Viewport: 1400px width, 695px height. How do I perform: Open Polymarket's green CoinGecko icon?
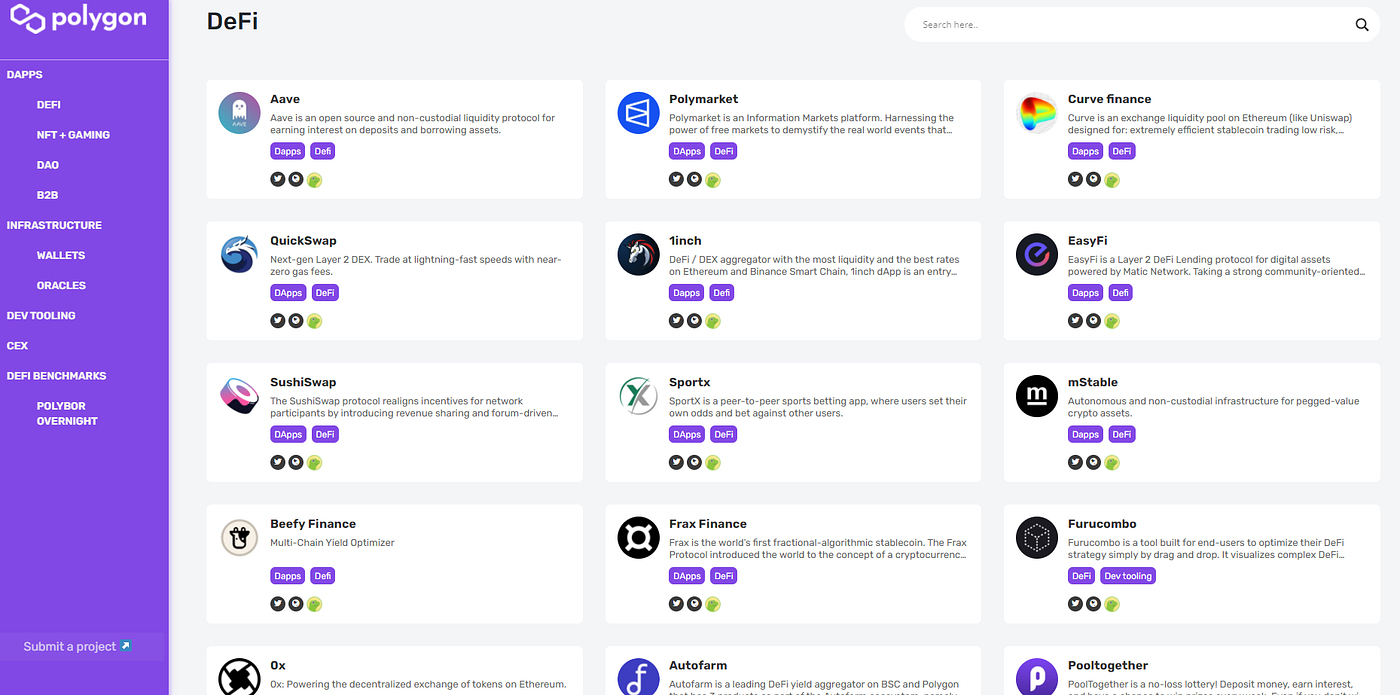click(713, 180)
